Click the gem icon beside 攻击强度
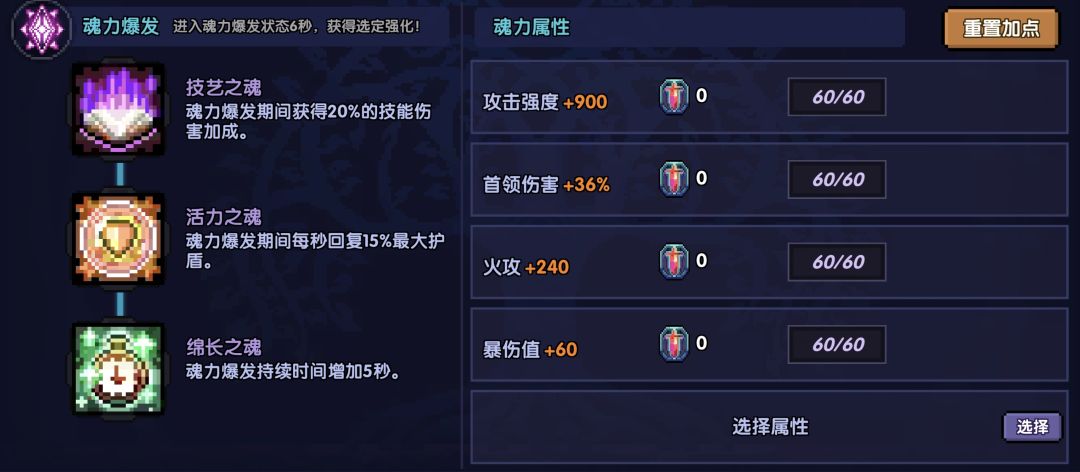The height and width of the screenshot is (472, 1080). pyautogui.click(x=675, y=97)
